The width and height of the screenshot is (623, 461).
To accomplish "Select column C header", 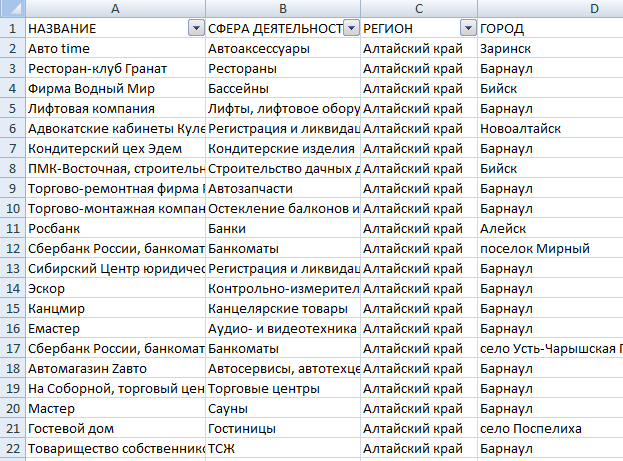I will (x=418, y=8).
